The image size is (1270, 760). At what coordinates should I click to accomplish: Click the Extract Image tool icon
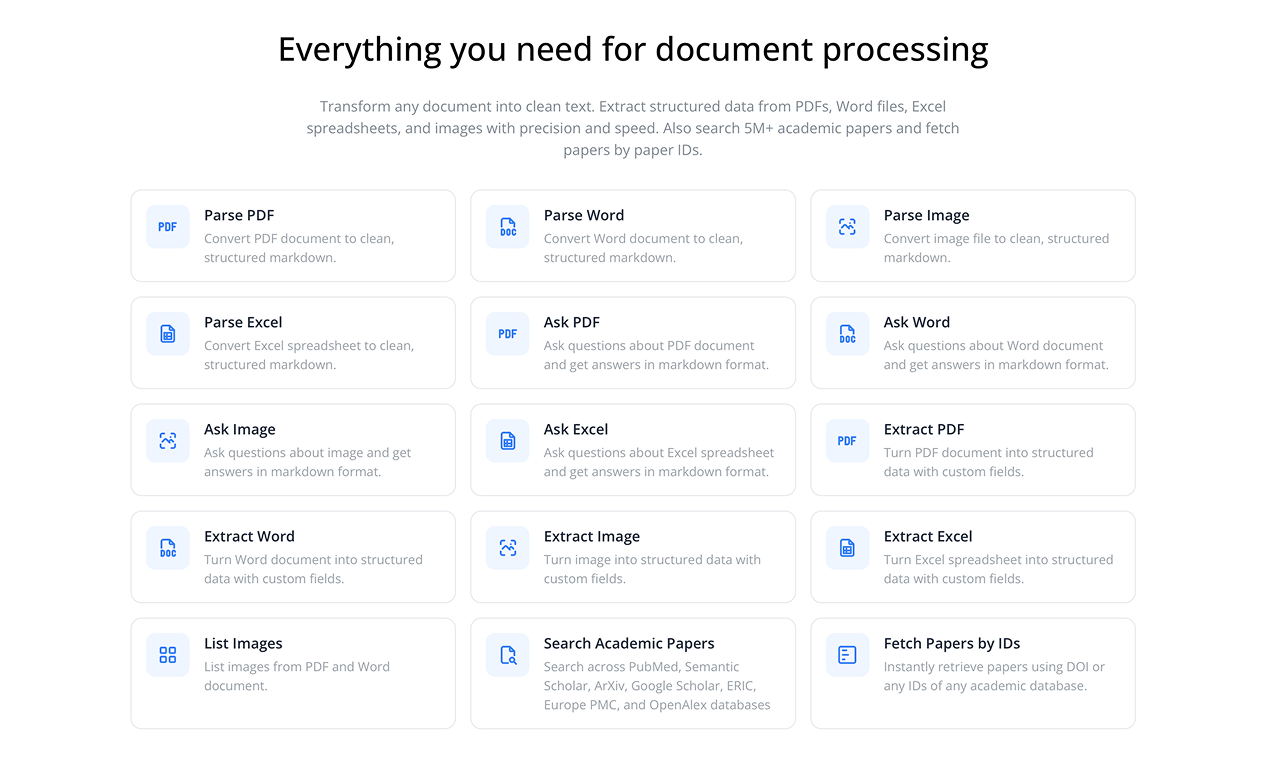pyautogui.click(x=507, y=548)
